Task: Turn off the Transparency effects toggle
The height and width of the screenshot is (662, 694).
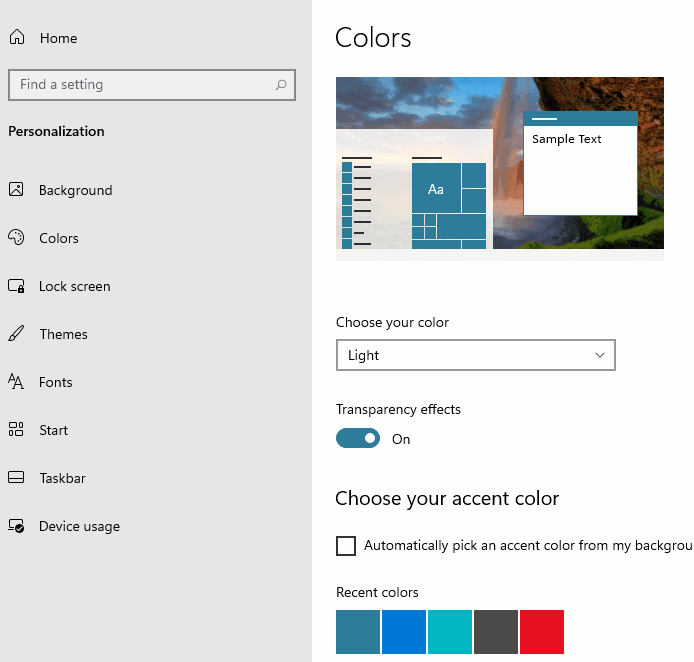Action: pyautogui.click(x=358, y=439)
